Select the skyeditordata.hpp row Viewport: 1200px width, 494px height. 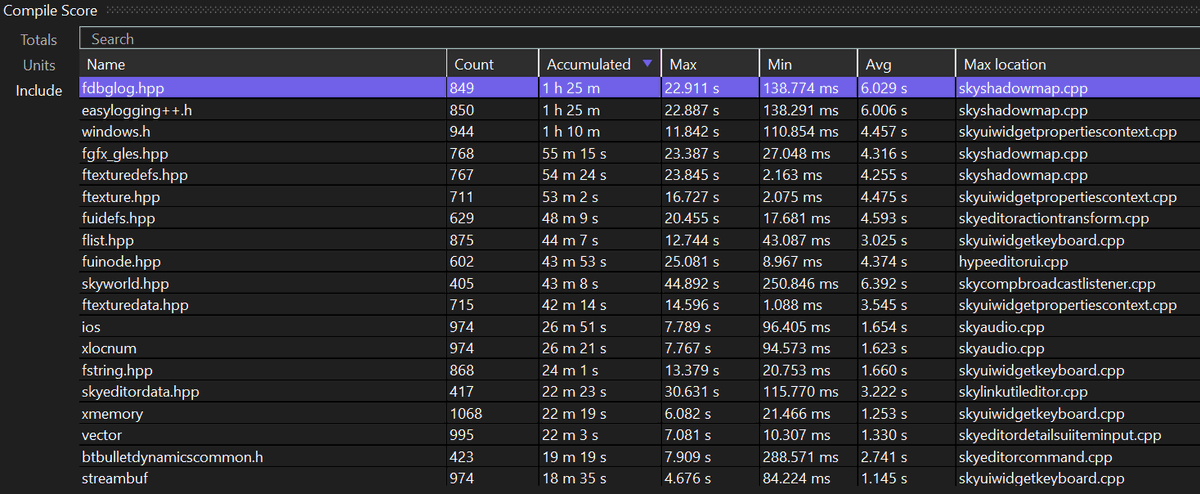pos(639,392)
